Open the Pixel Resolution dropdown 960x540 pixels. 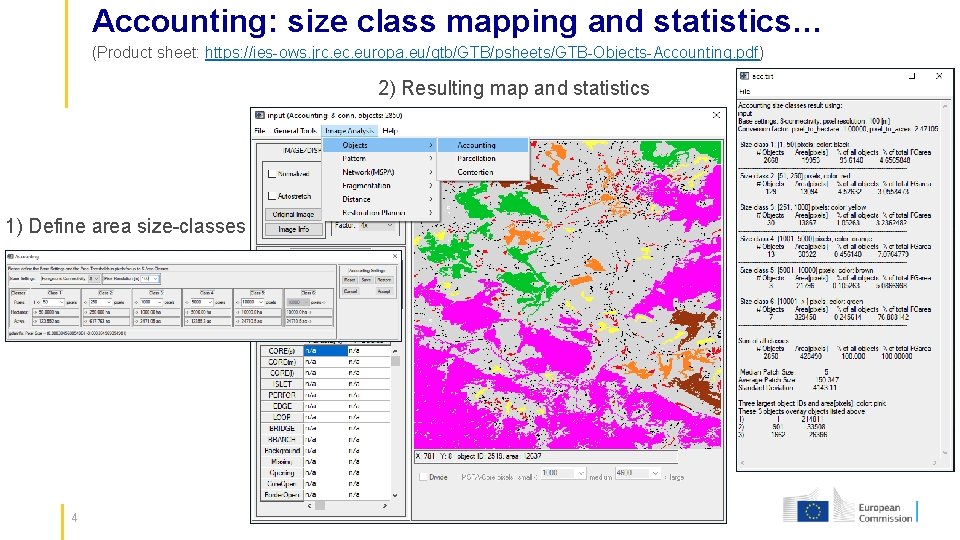click(149, 279)
